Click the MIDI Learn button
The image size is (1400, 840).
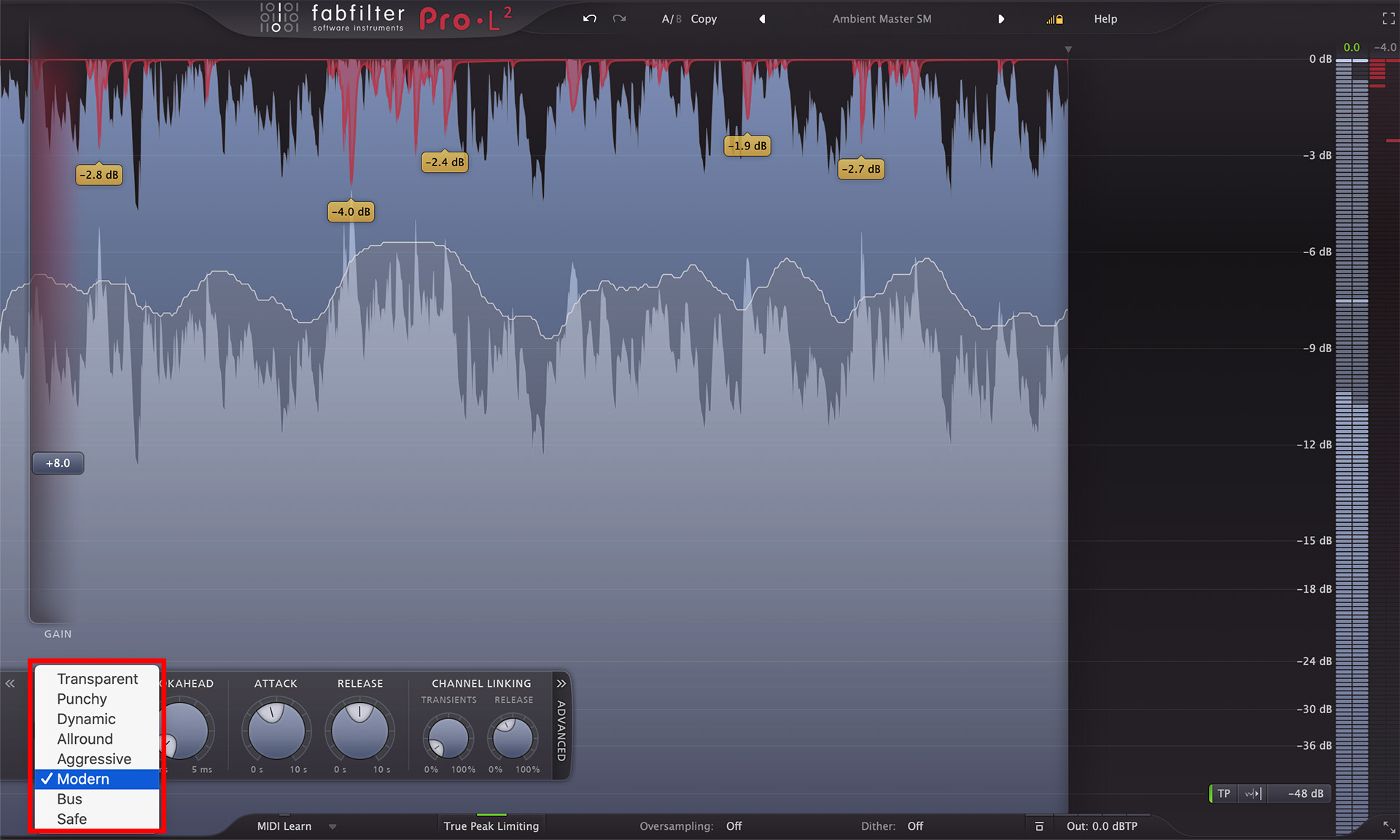tap(284, 826)
